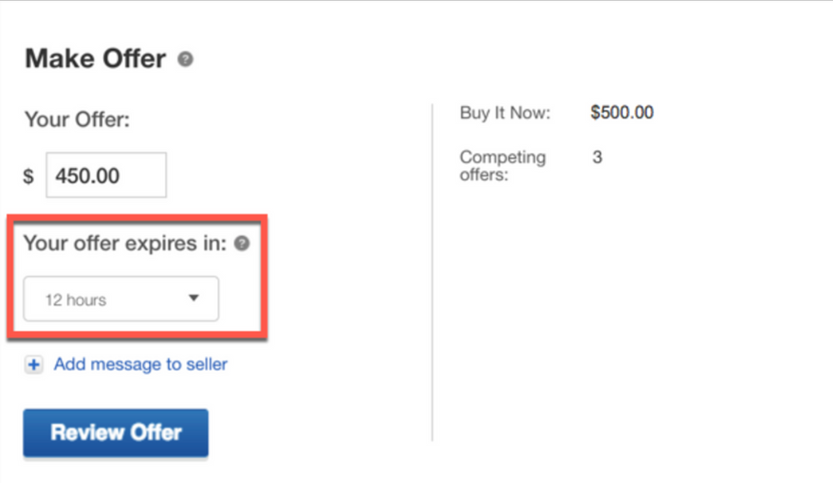Click help icon next to offer expiration label
The height and width of the screenshot is (483, 833).
point(242,243)
